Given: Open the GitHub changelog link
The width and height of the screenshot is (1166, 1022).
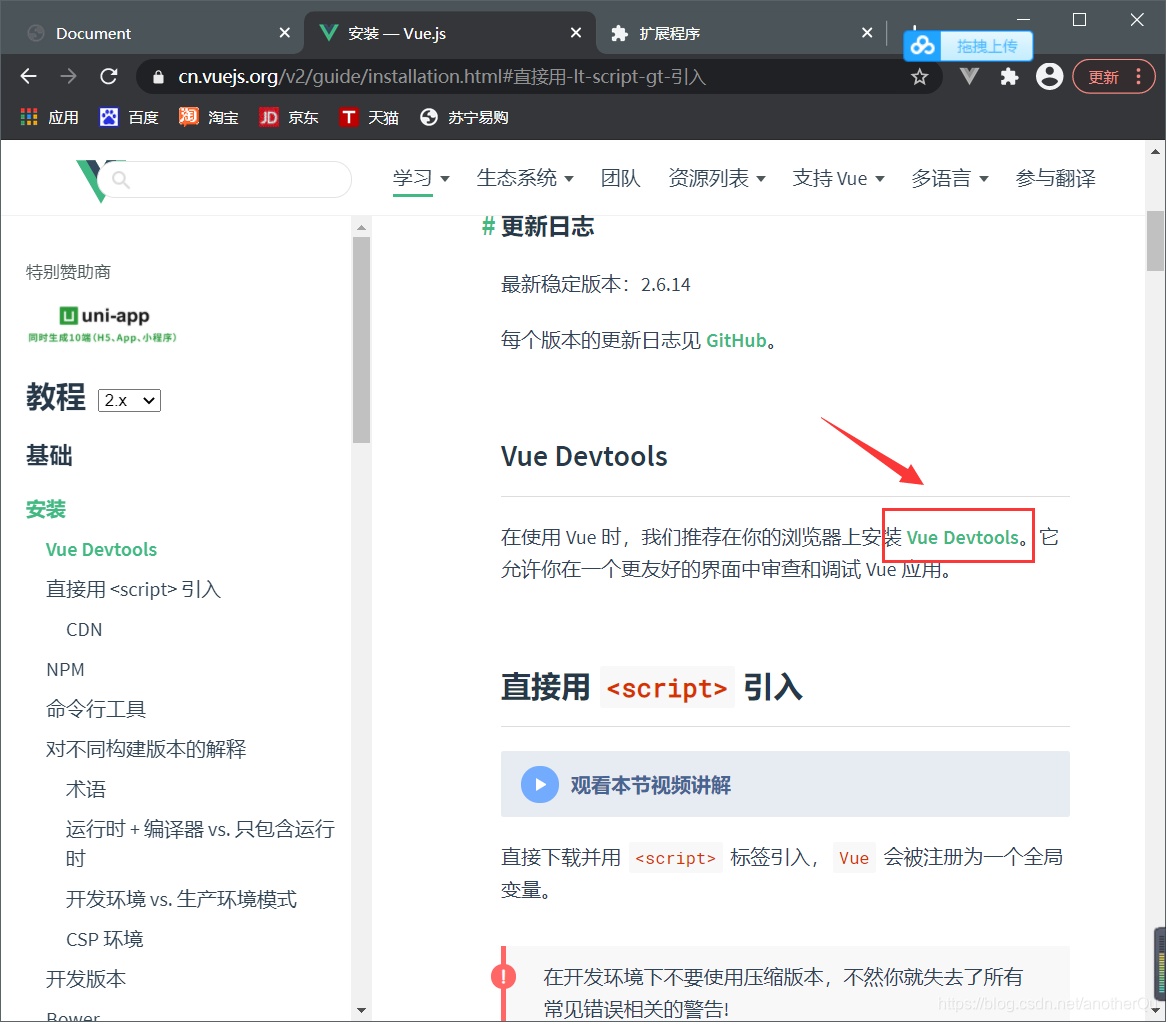Looking at the screenshot, I should coord(736,341).
